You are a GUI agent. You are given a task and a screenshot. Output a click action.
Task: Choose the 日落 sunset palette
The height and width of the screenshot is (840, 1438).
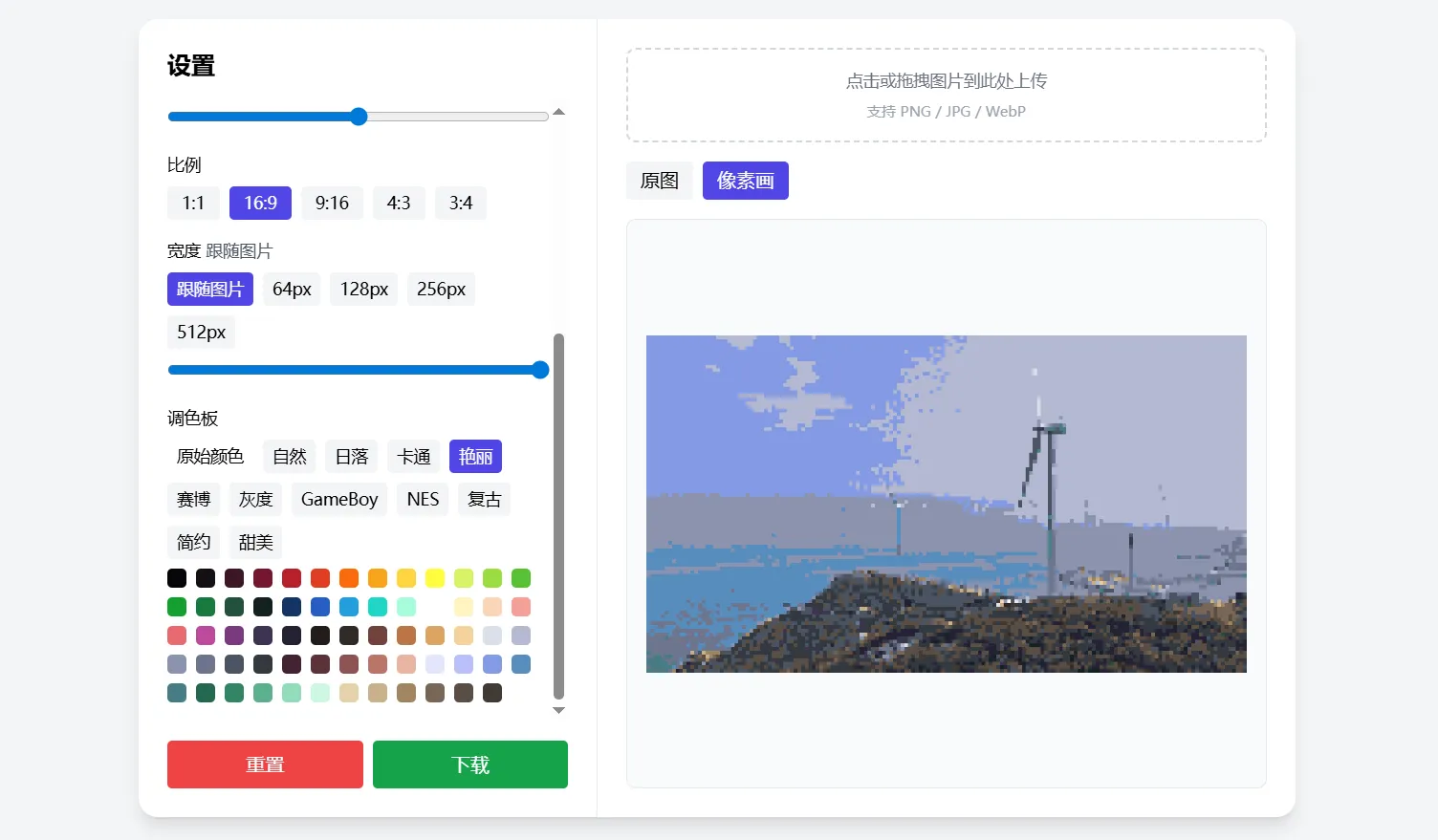(x=351, y=456)
